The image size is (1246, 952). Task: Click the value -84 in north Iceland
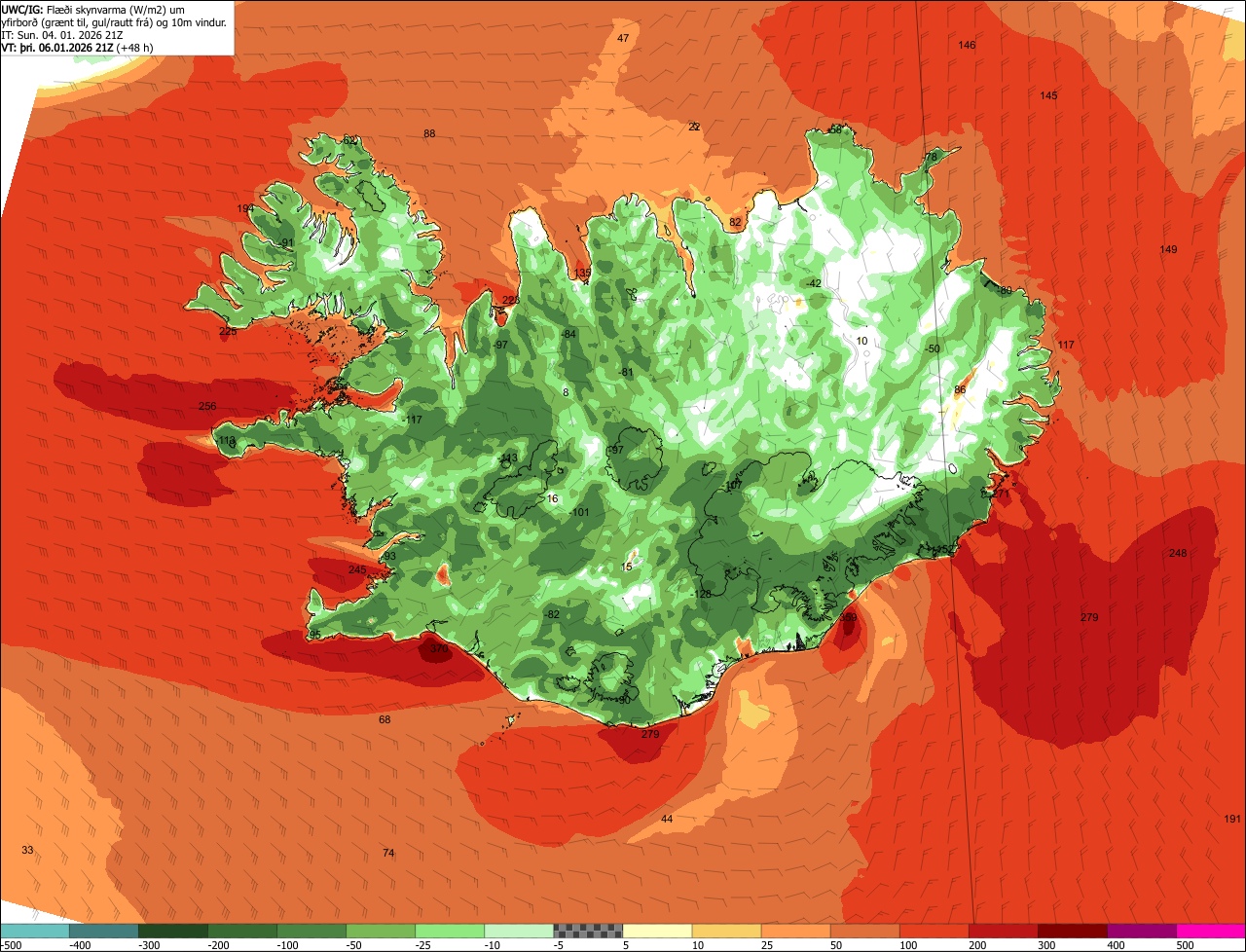[x=569, y=334]
